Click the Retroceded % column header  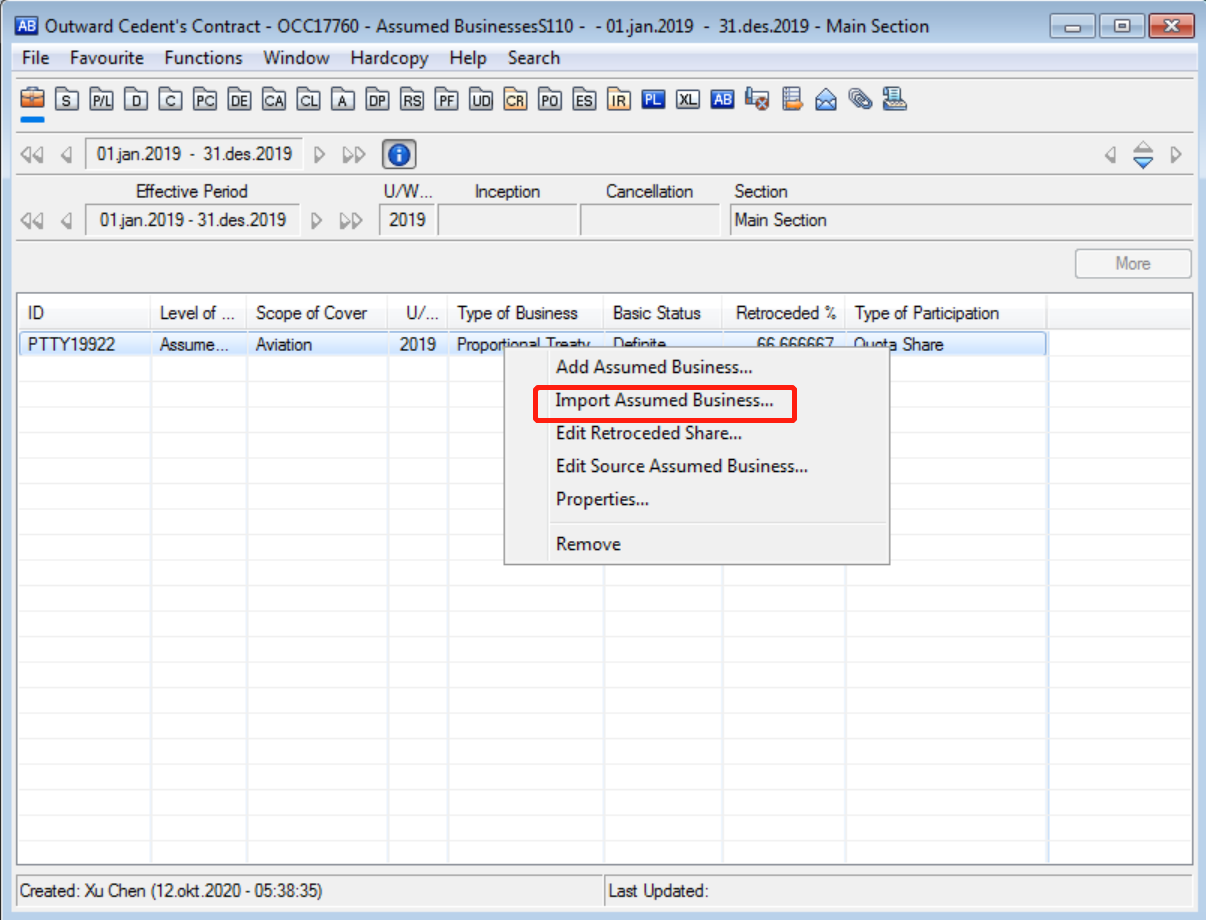click(785, 313)
